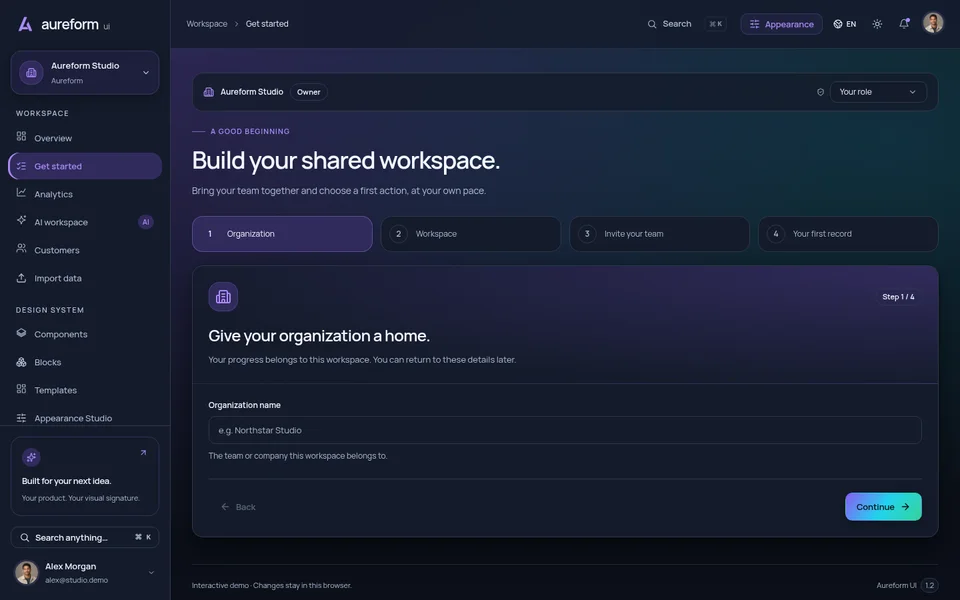Image resolution: width=960 pixels, height=600 pixels.
Task: Click the Organization name input field
Action: tap(564, 430)
